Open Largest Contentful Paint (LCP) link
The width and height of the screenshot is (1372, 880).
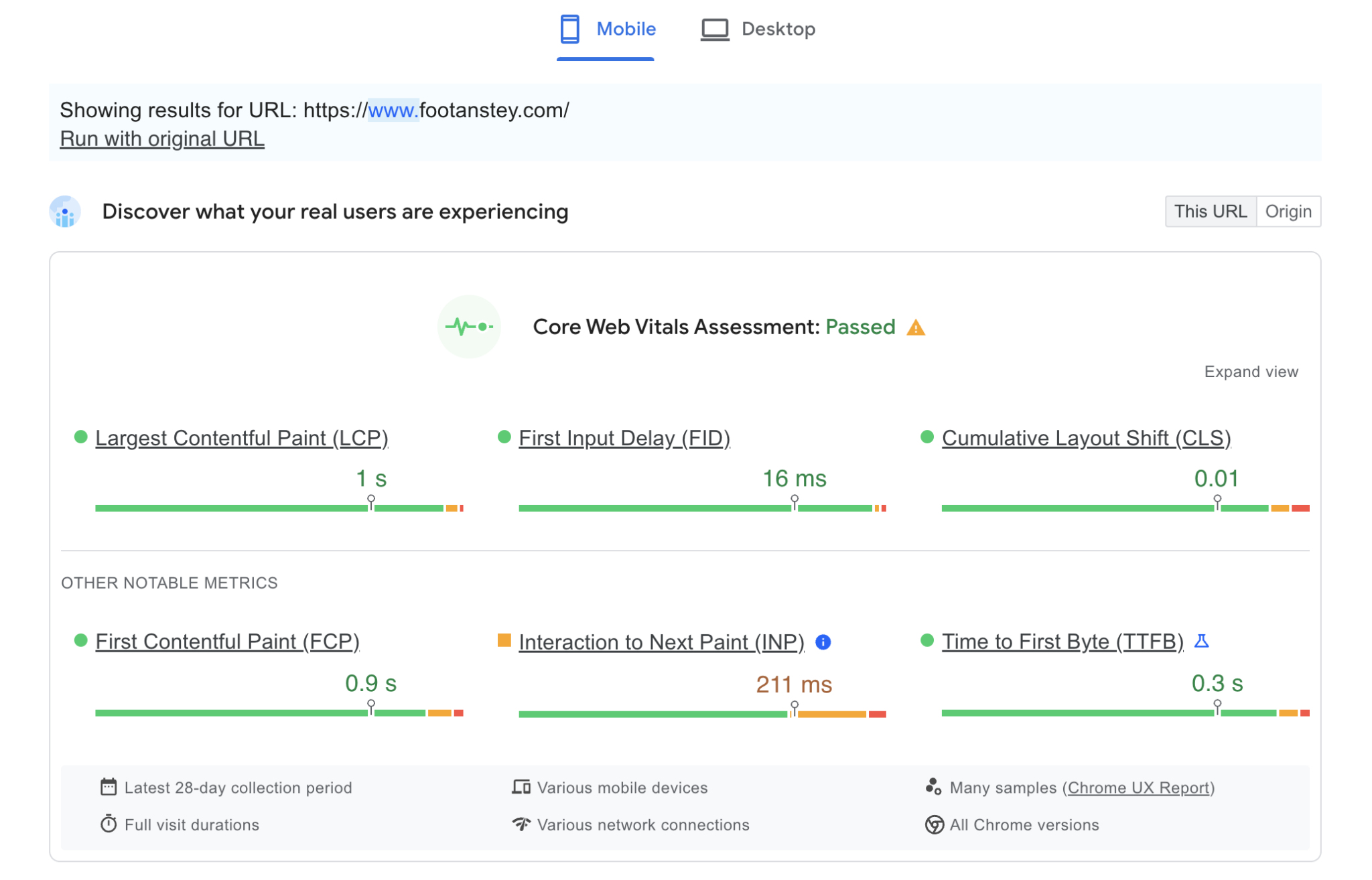(242, 438)
